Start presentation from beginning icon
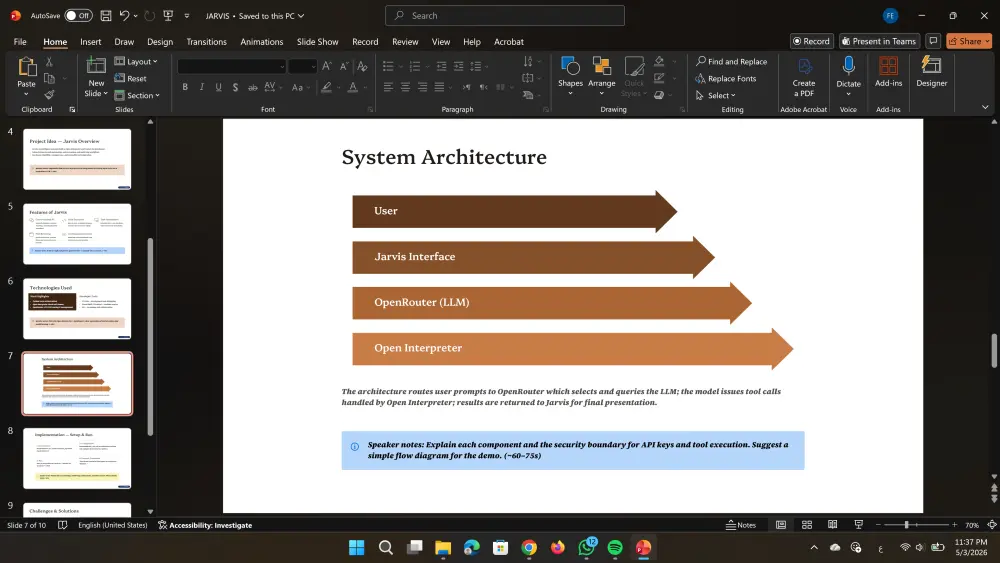 point(168,16)
